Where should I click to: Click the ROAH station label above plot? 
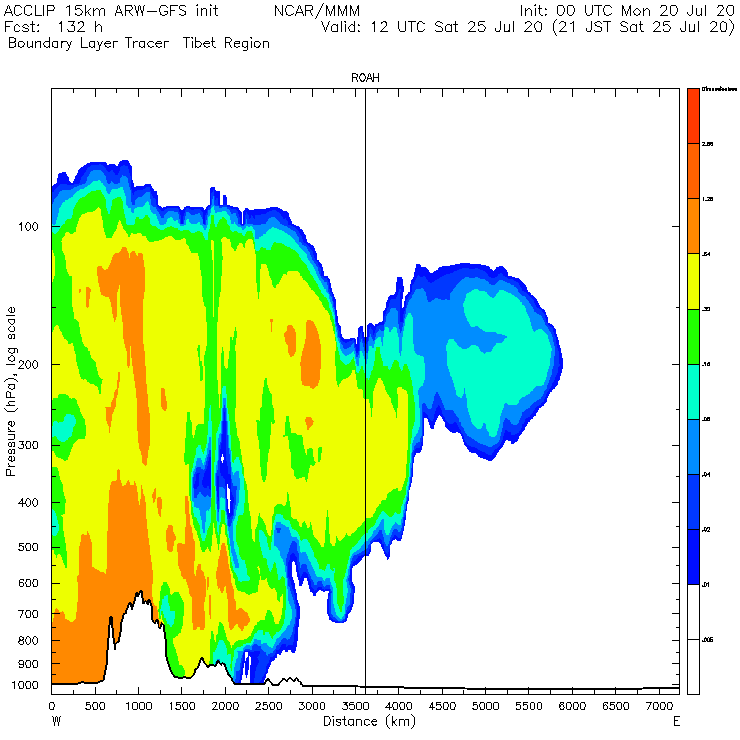pos(365,78)
